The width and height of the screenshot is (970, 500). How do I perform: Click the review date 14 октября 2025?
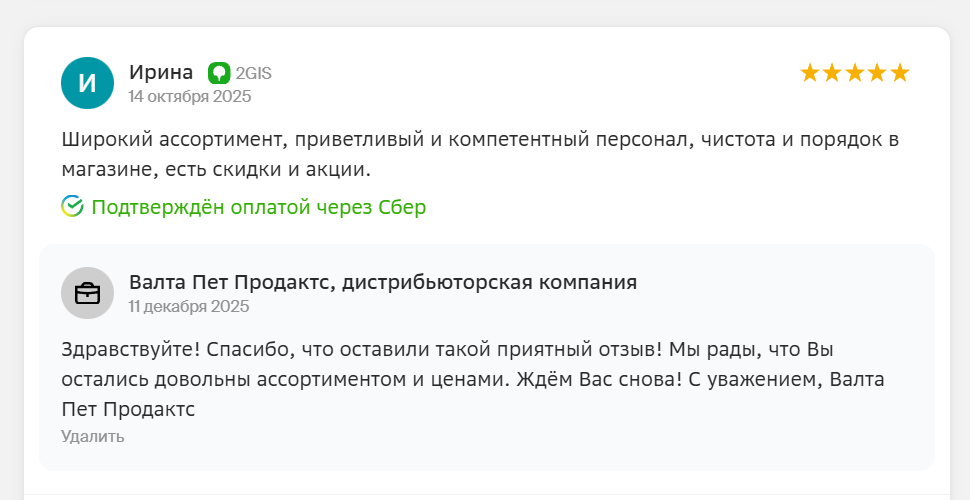click(190, 97)
